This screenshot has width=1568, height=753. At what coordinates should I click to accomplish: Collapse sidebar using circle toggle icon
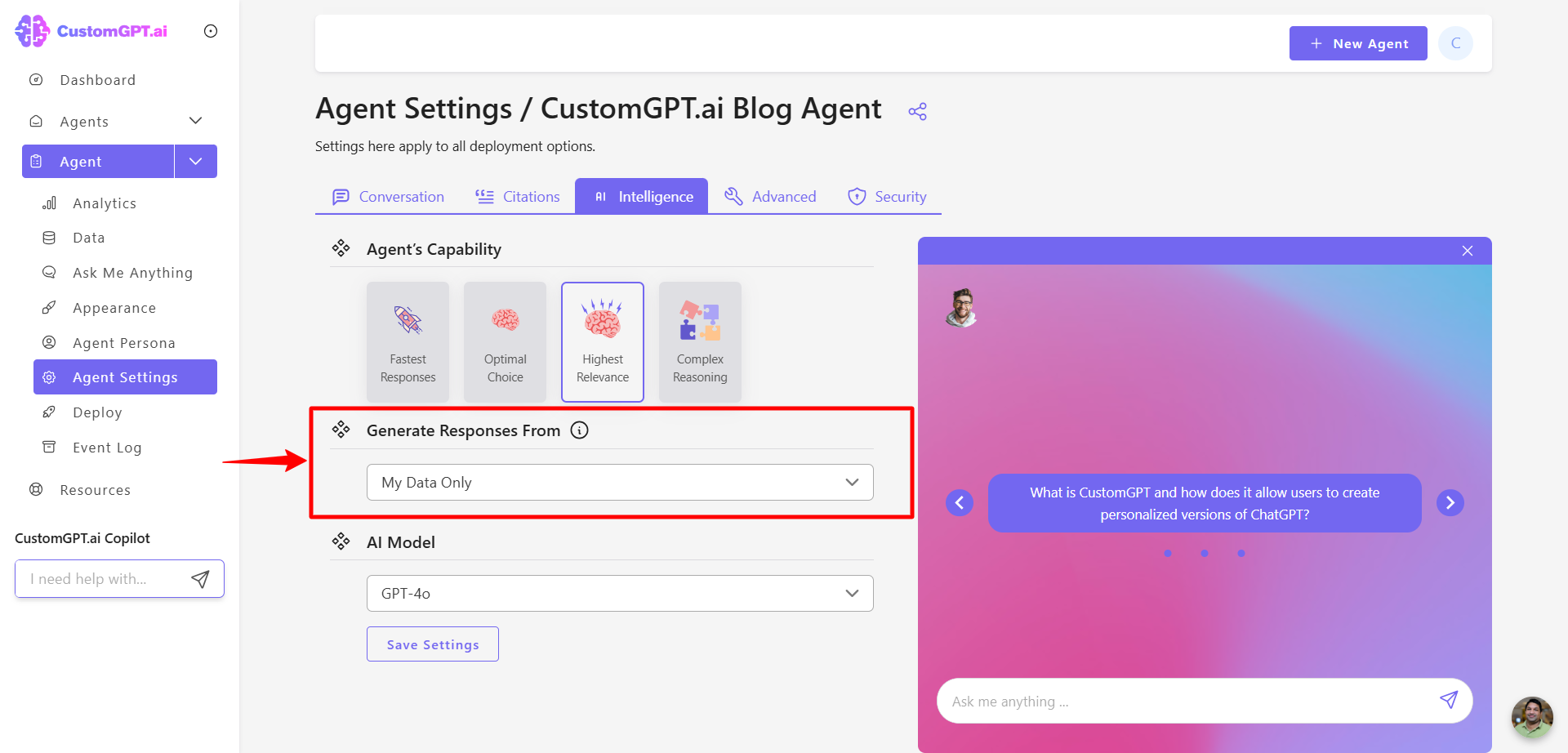coord(211,31)
